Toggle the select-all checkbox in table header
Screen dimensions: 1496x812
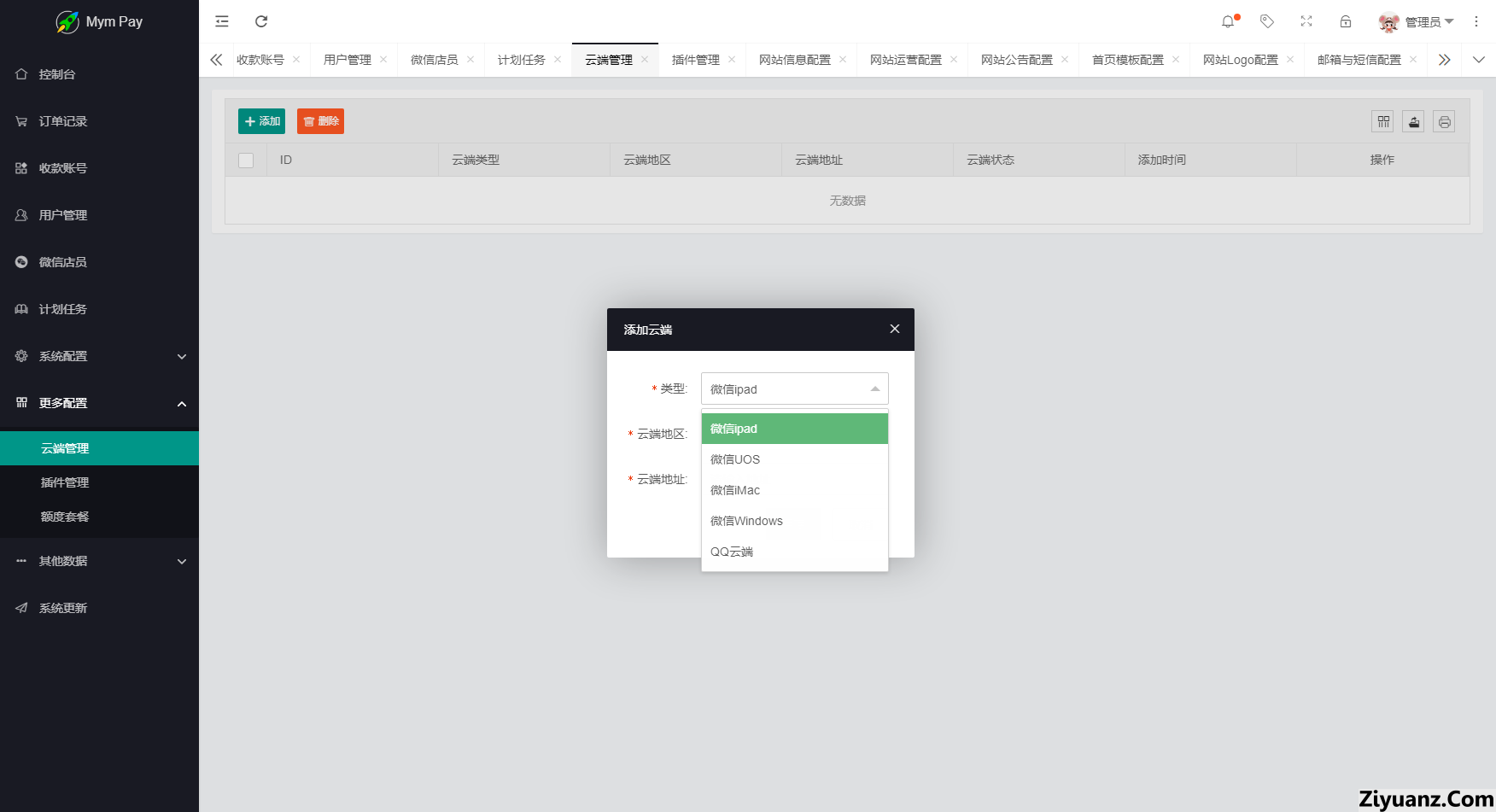click(246, 161)
